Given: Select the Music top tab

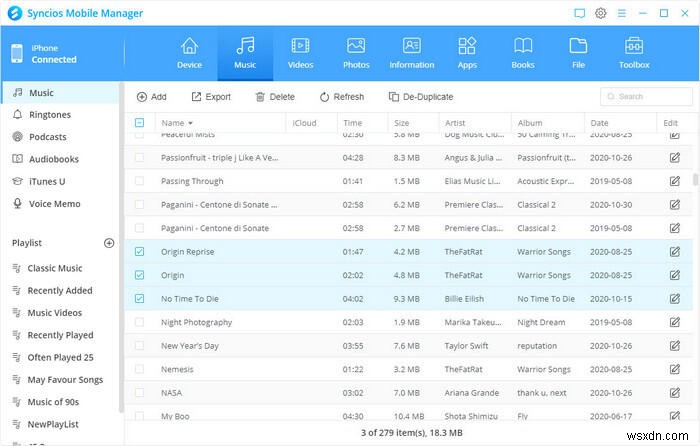Looking at the screenshot, I should 245,53.
